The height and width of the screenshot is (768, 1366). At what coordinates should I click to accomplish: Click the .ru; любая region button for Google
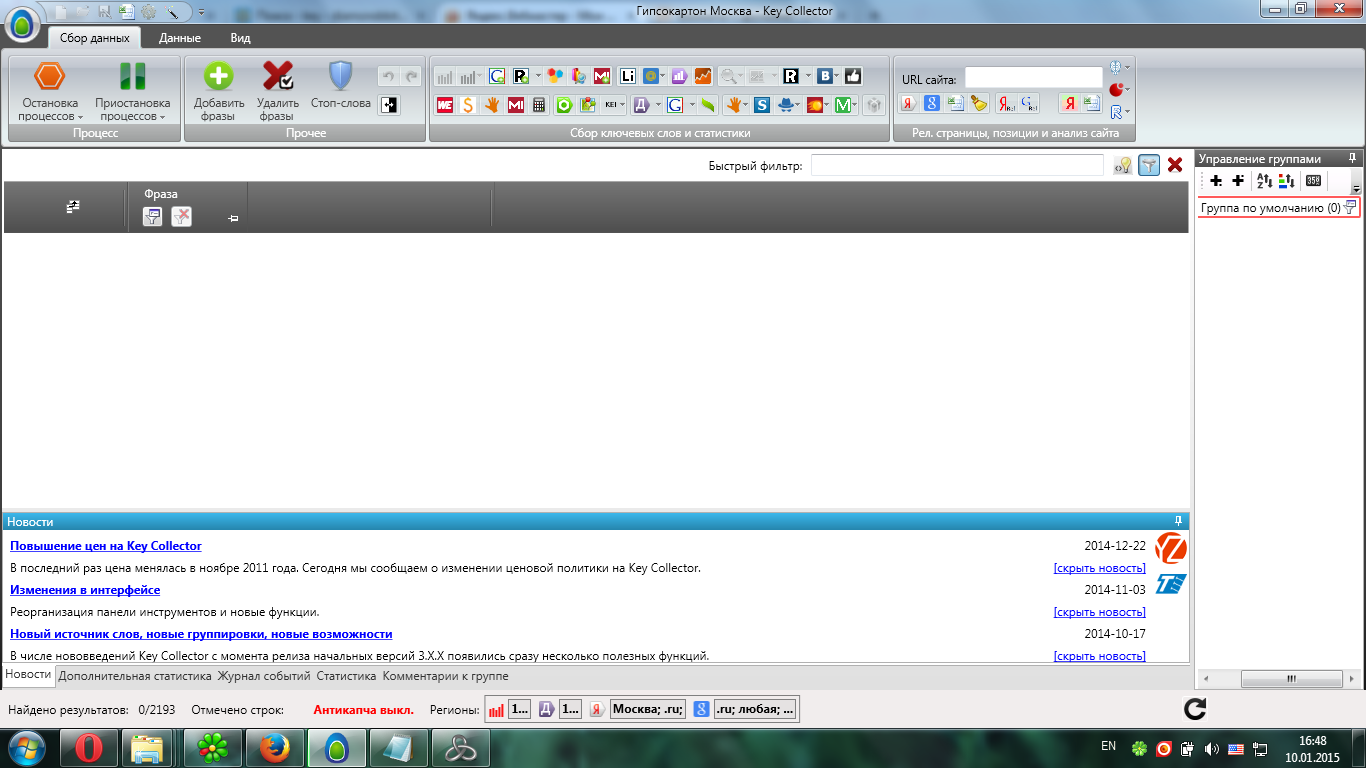(x=755, y=709)
